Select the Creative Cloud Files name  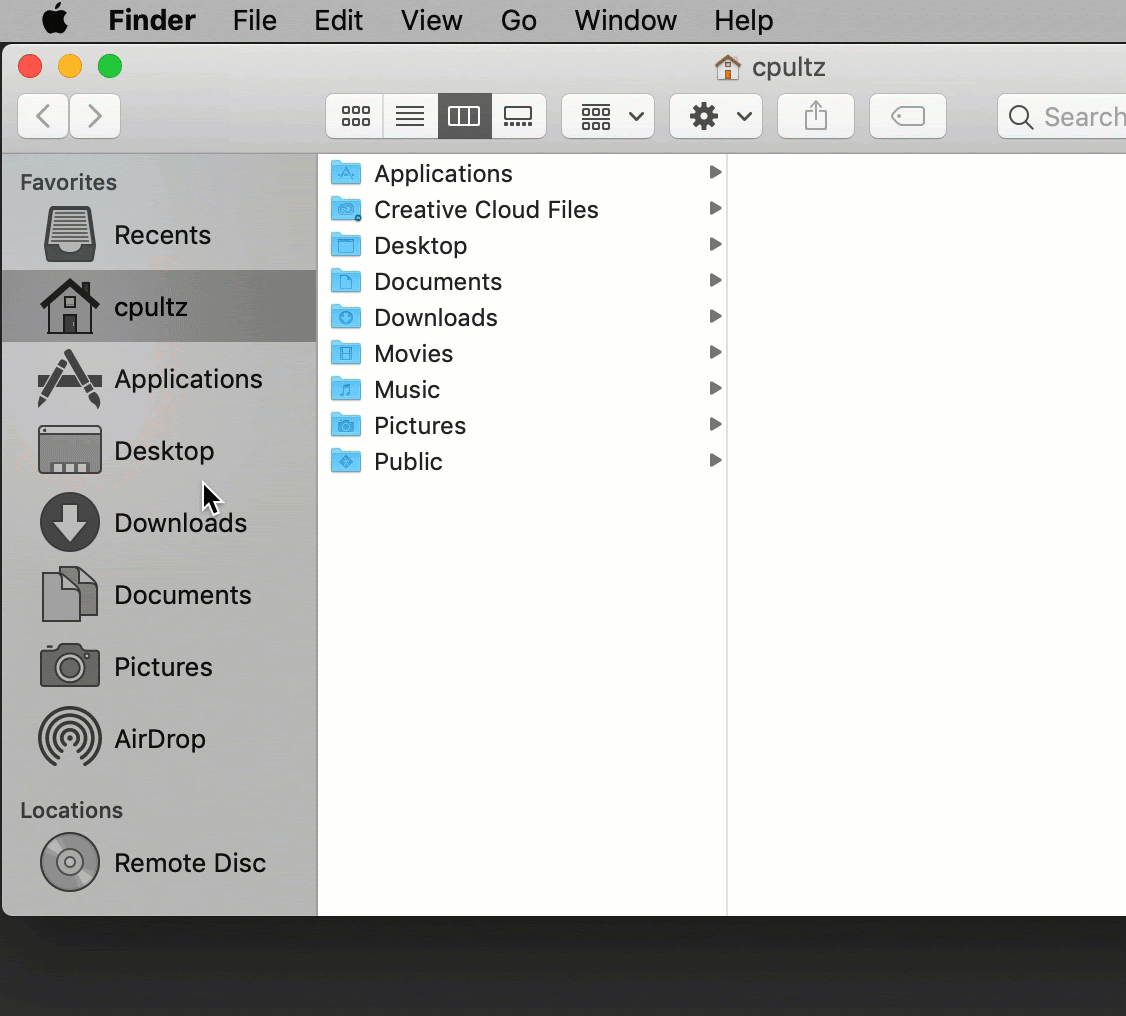pyautogui.click(x=486, y=210)
